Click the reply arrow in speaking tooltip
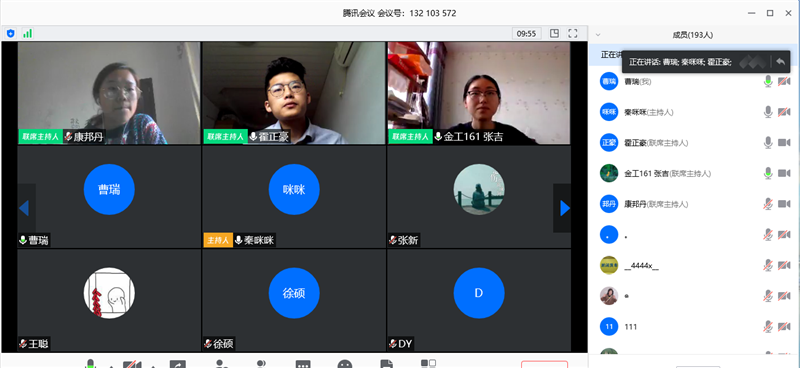 click(x=780, y=62)
